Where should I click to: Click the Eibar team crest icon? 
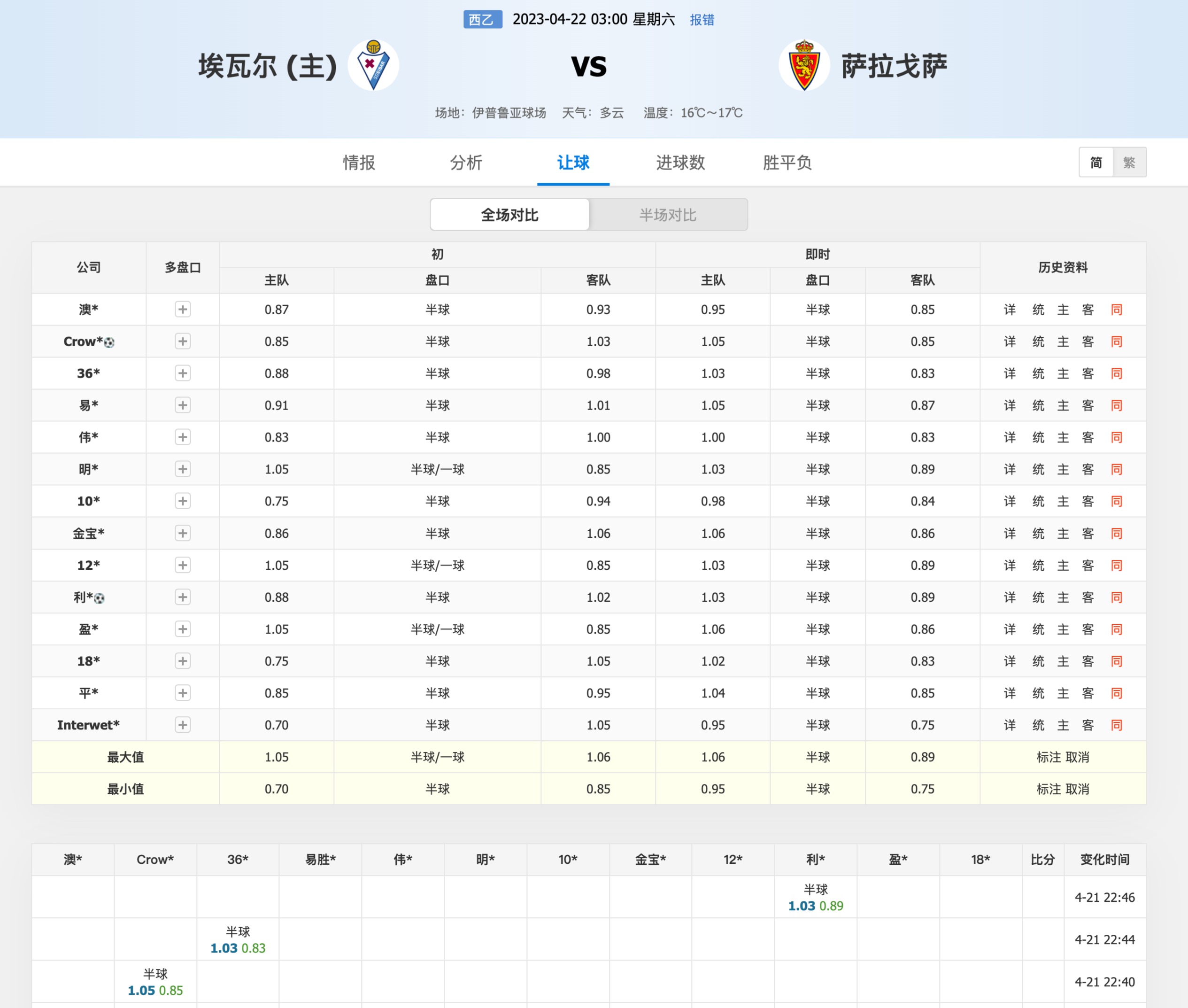point(373,65)
